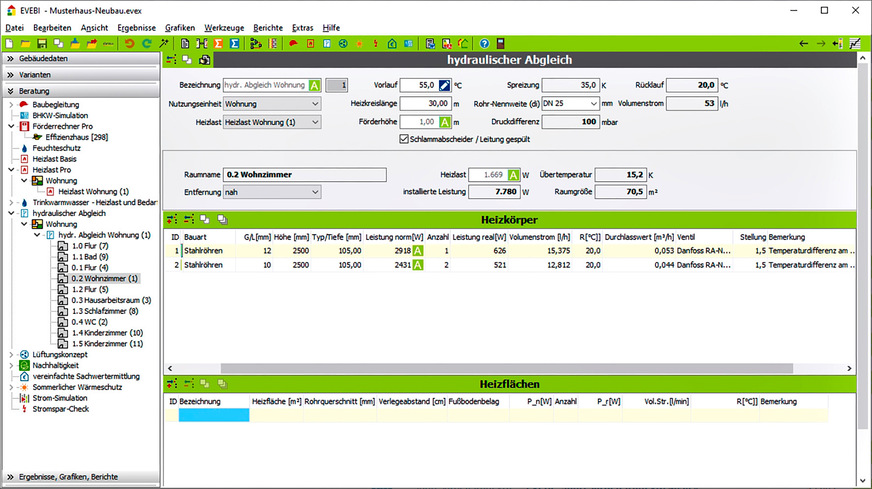Click the new document toolbar icon

(x=9, y=44)
